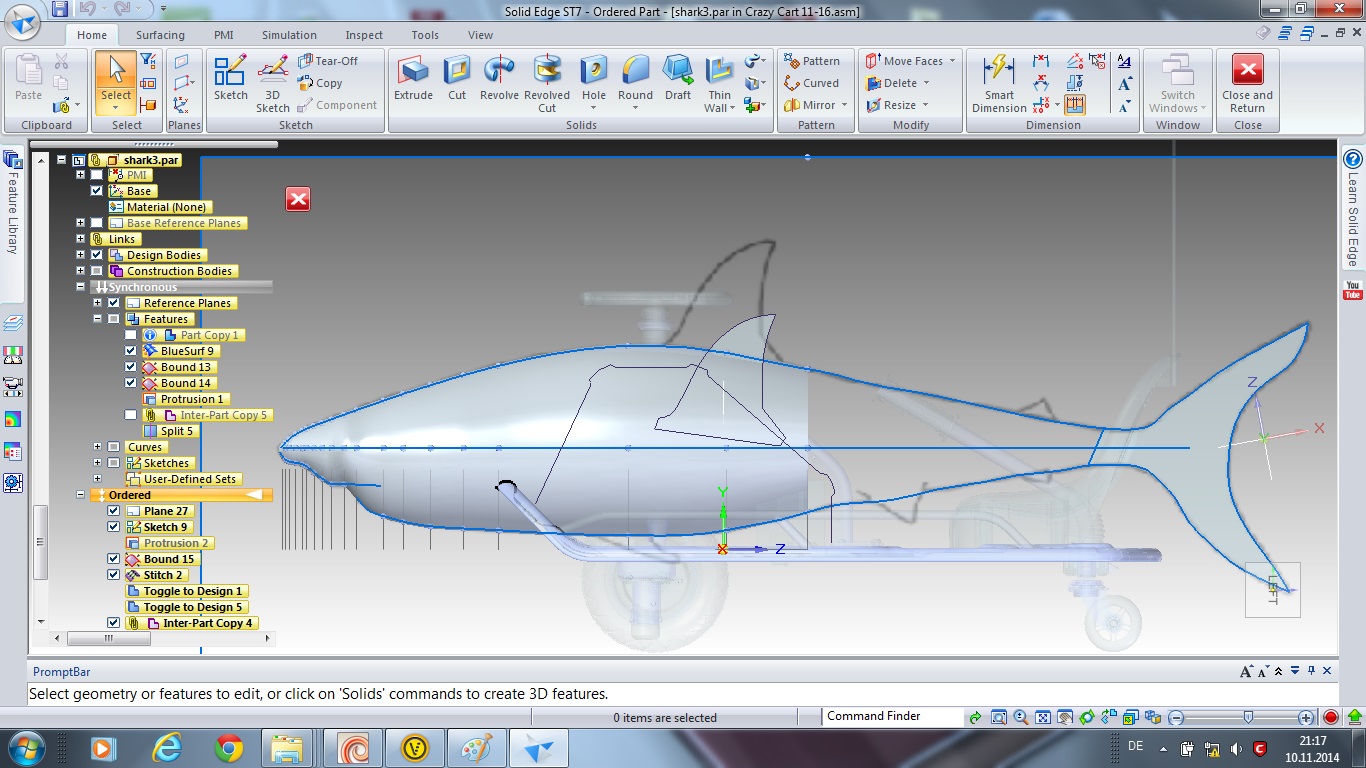Collapse the Features tree node

coord(97,319)
